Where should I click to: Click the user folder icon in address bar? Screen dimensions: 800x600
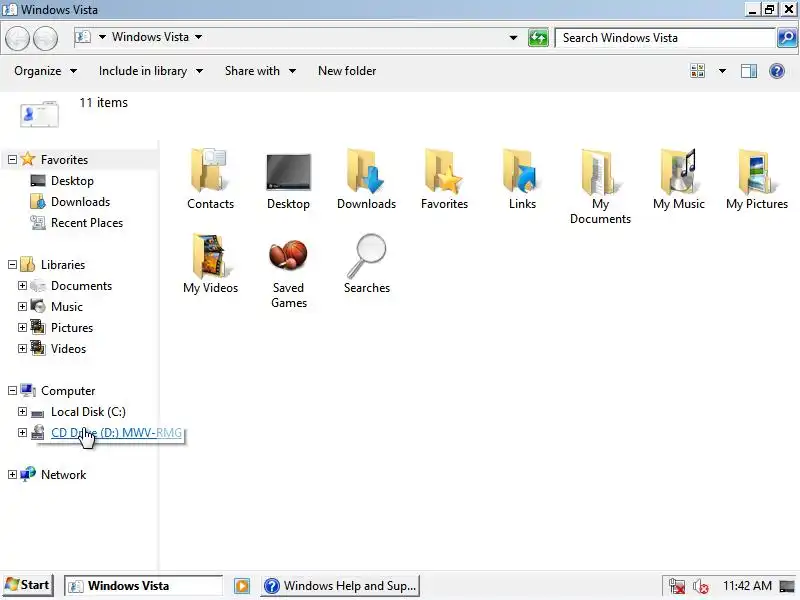tap(83, 37)
